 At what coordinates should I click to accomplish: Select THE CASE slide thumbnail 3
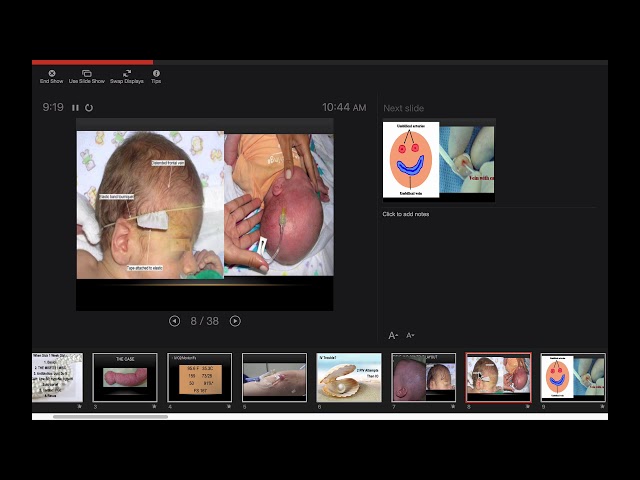(x=125, y=378)
